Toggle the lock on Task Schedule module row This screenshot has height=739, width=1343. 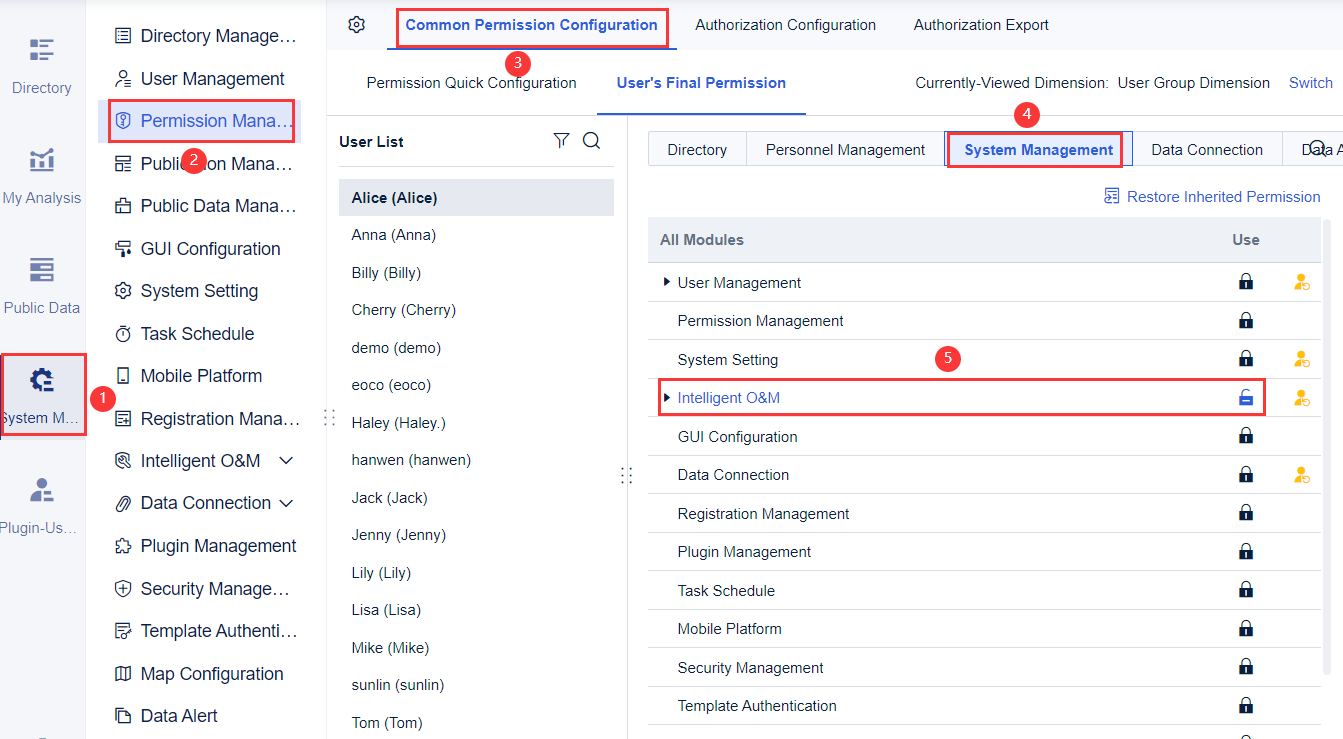(x=1246, y=590)
